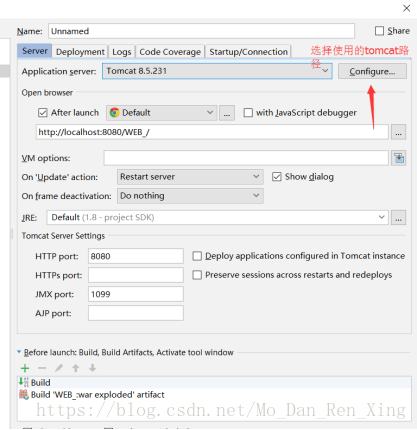Click the localhost URL input field
The width and height of the screenshot is (417, 430).
212,132
